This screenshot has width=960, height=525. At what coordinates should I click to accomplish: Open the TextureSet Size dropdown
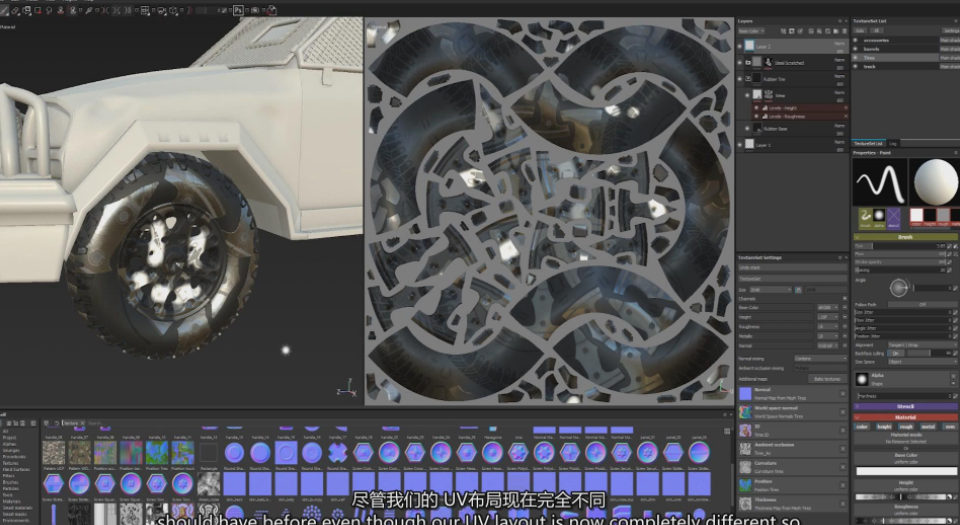(x=771, y=289)
